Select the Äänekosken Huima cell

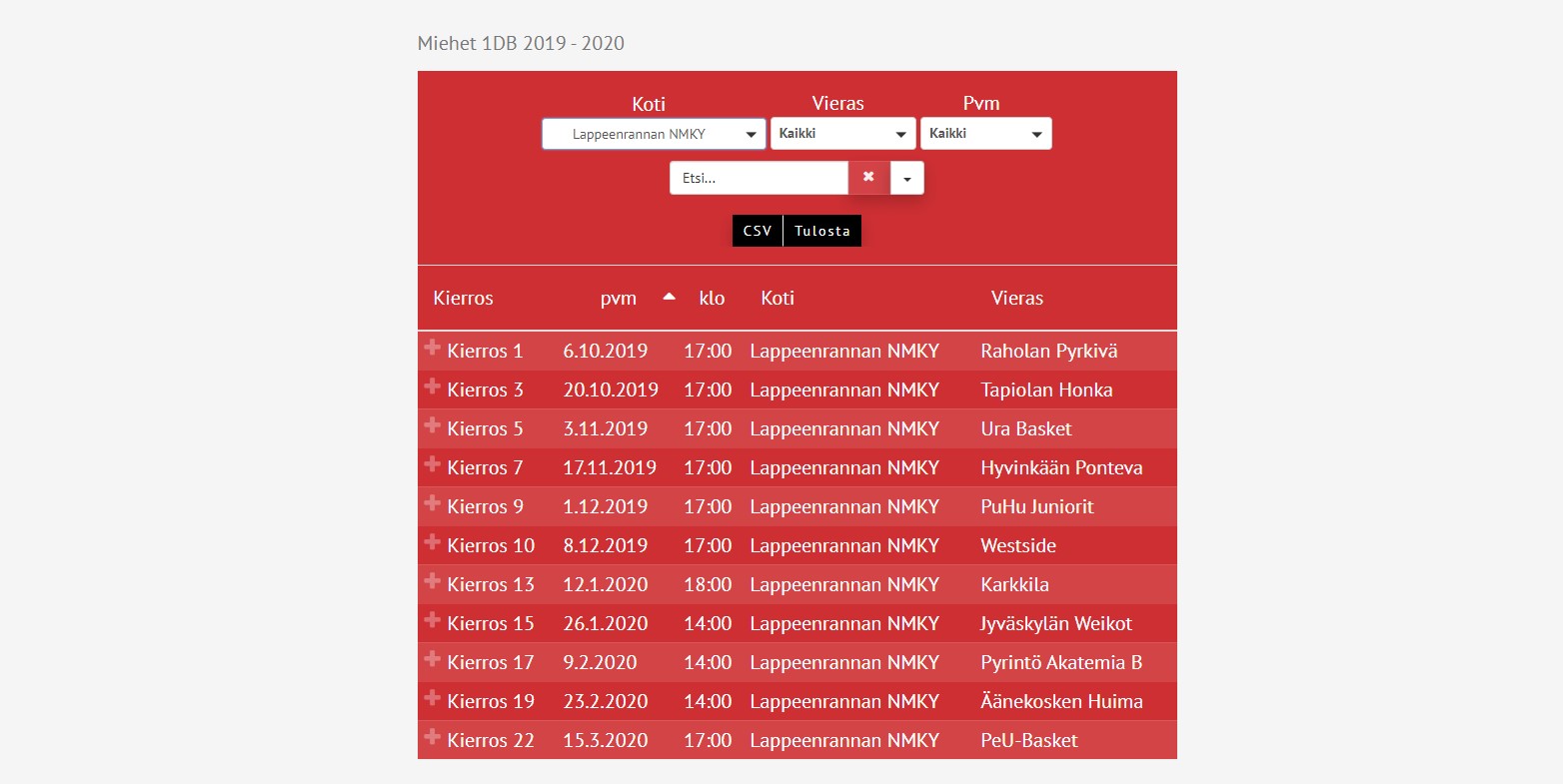pos(1061,701)
